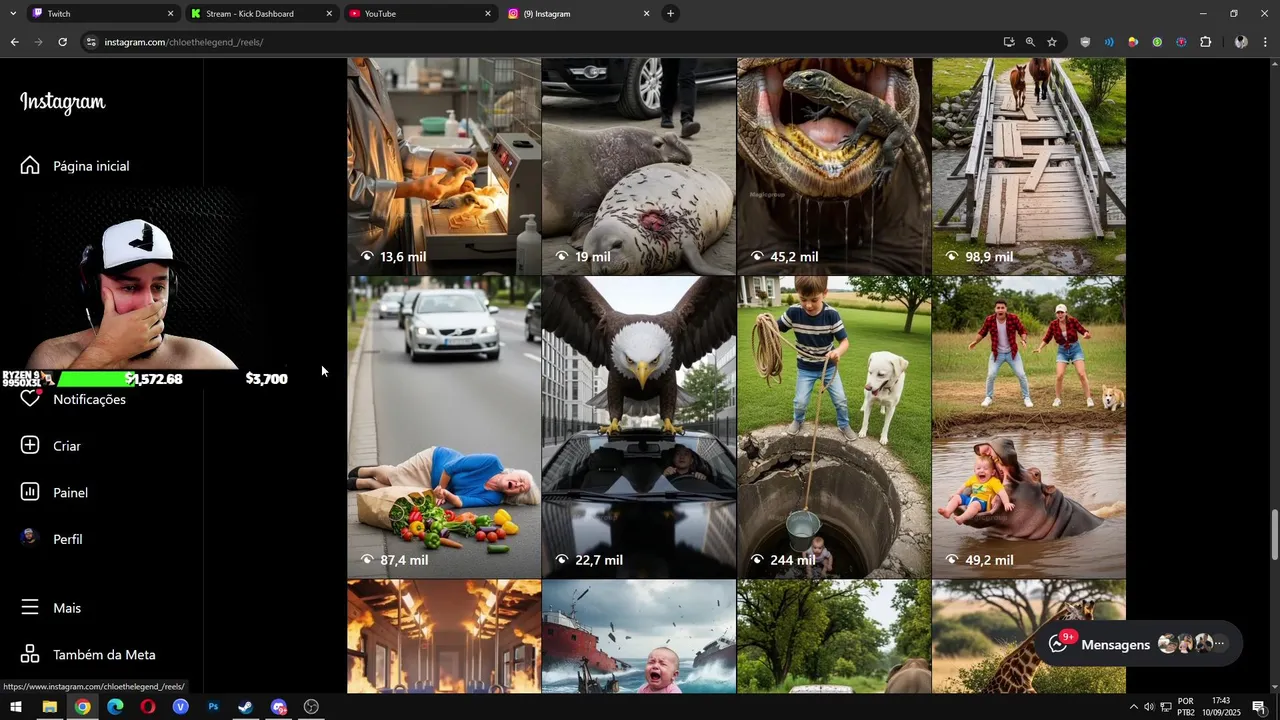Close the Kick Dashboard tab
Viewport: 1280px width, 720px height.
coord(329,14)
